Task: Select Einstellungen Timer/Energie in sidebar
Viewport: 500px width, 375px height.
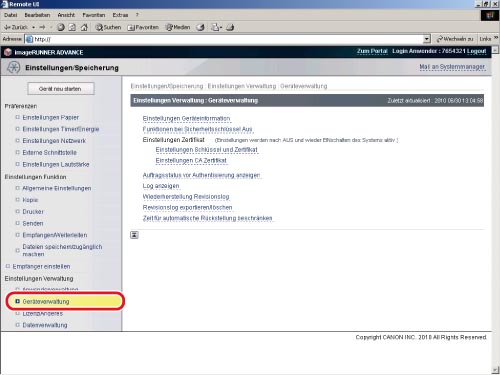Action: (x=61, y=129)
